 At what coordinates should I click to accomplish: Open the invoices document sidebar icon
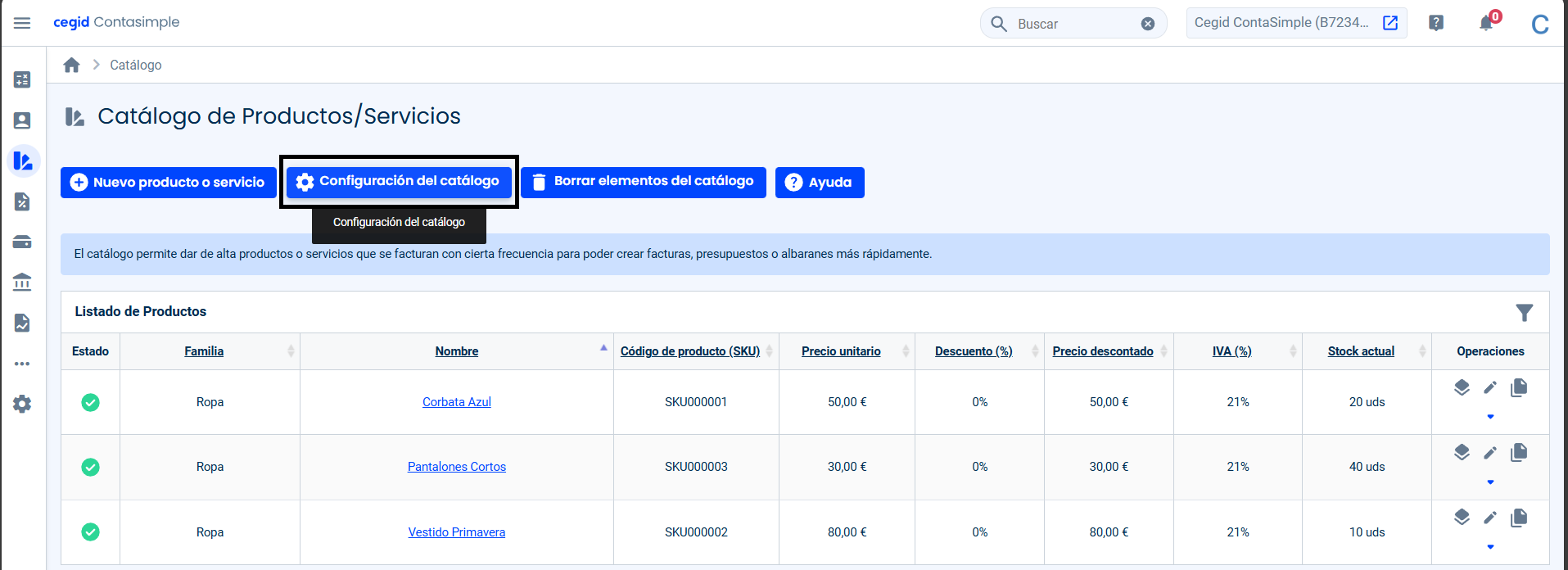tap(22, 201)
